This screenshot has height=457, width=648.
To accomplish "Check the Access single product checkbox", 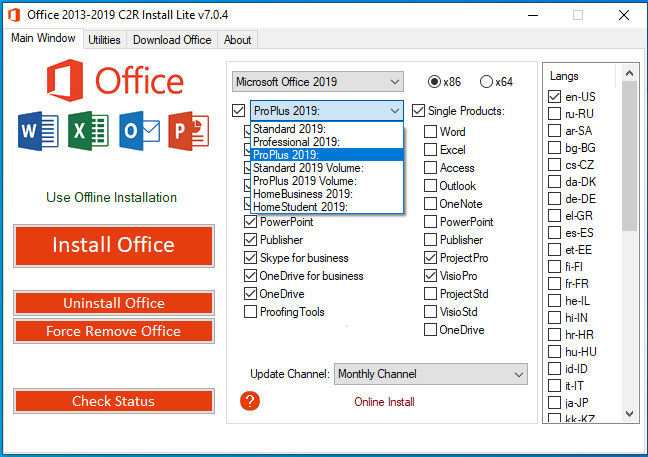I will (430, 168).
